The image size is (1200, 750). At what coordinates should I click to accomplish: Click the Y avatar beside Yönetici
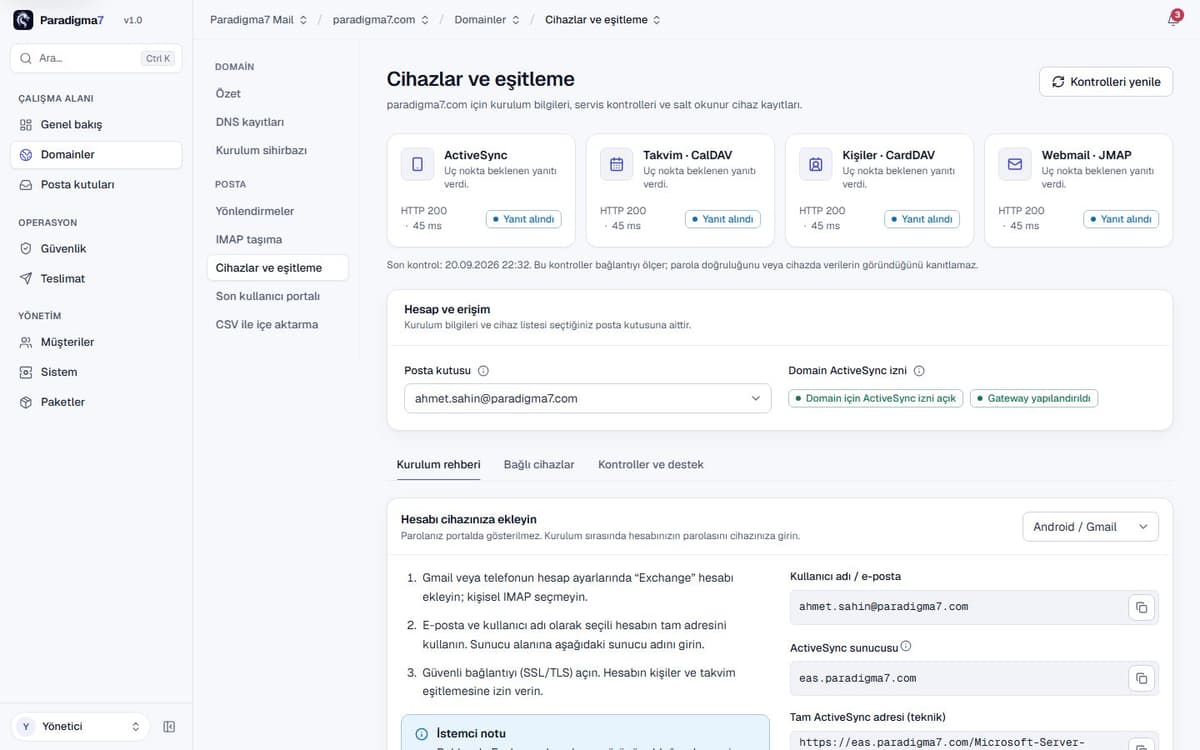click(26, 727)
